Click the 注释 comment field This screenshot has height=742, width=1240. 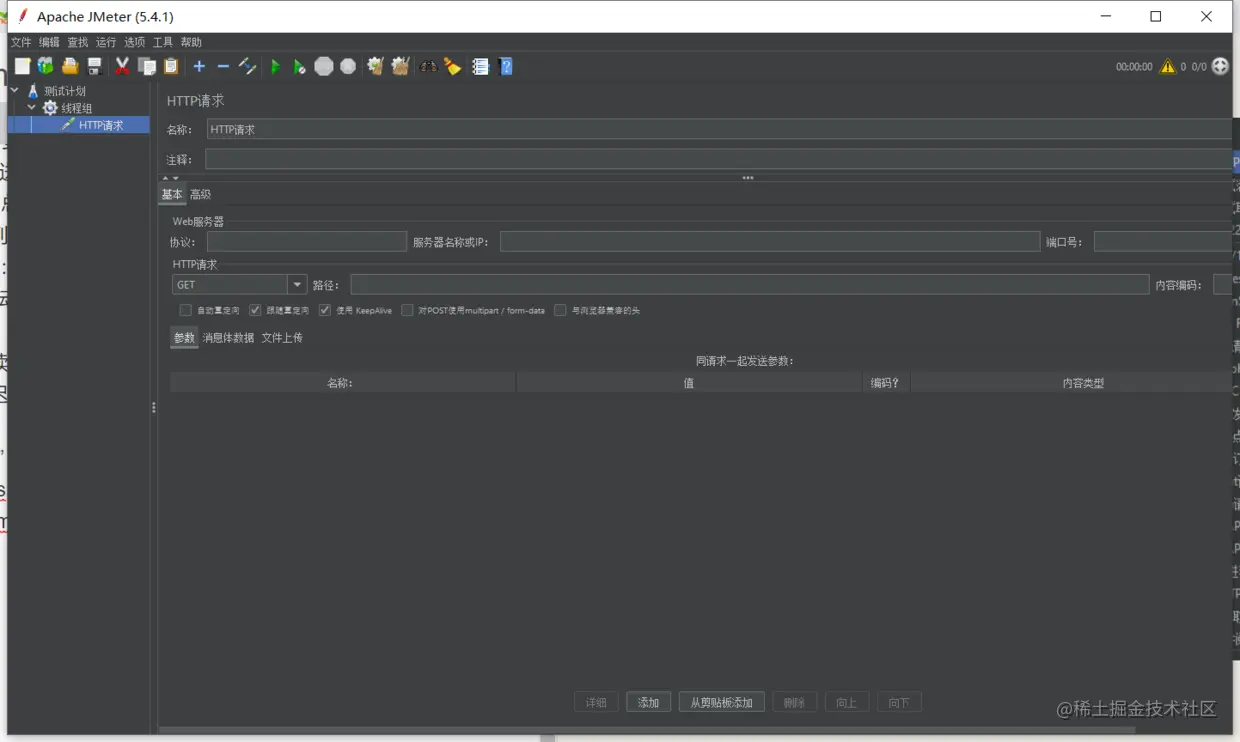coord(719,159)
